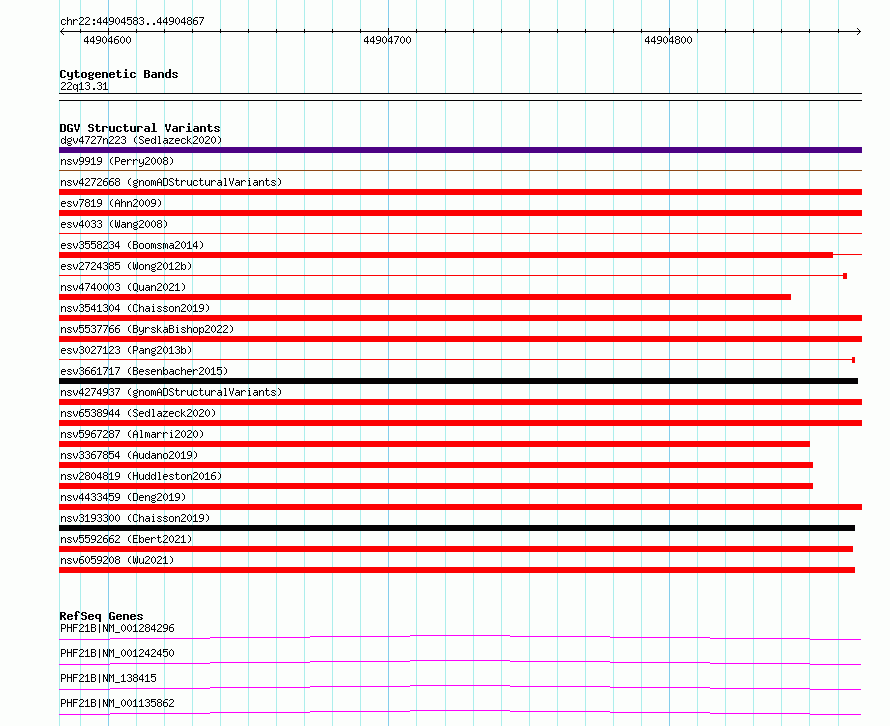Select the PHF21B|NM_138415 gene label
The height and width of the screenshot is (726, 890).
point(108,678)
